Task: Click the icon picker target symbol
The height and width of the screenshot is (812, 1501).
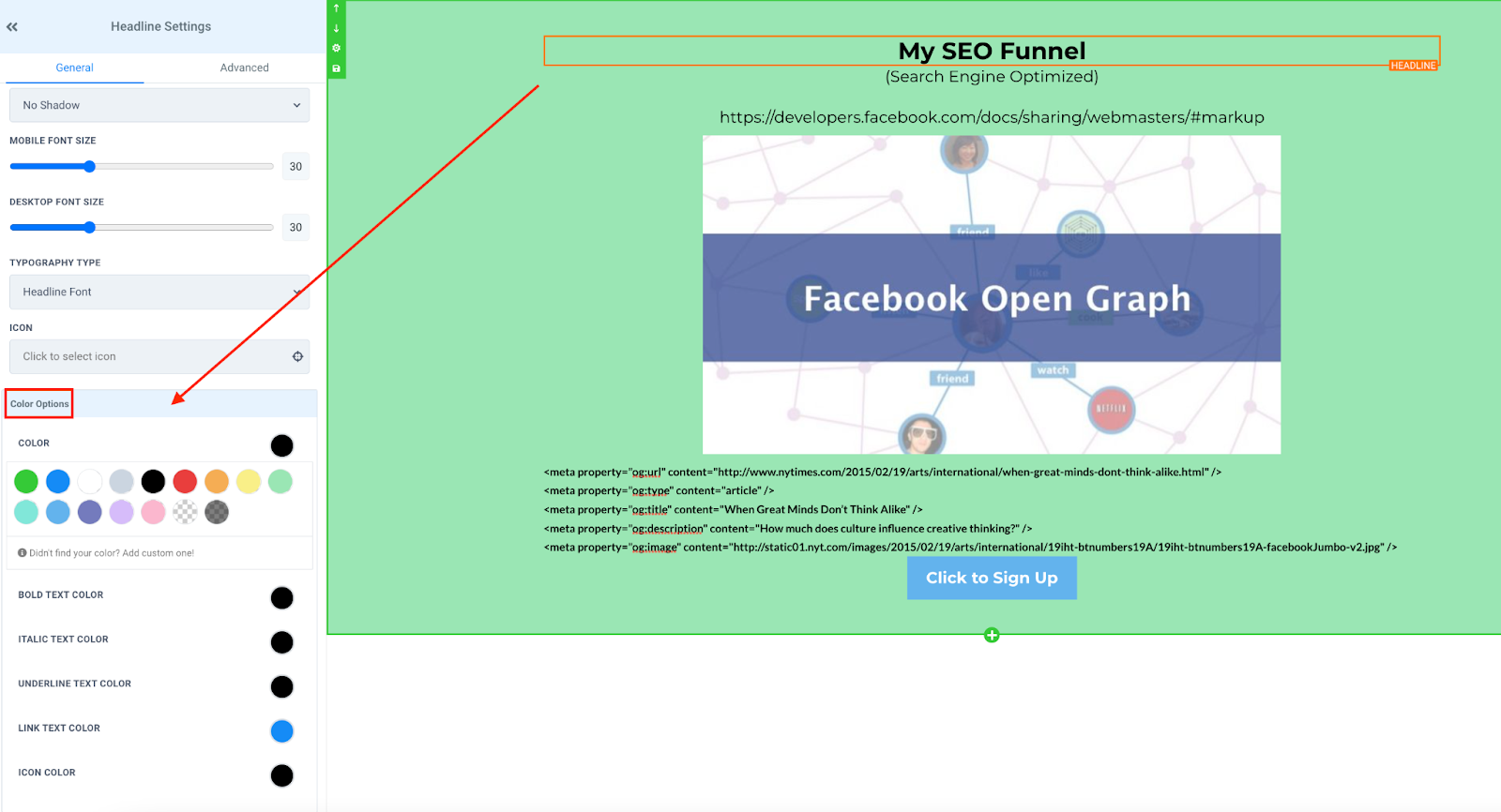Action: [x=297, y=356]
